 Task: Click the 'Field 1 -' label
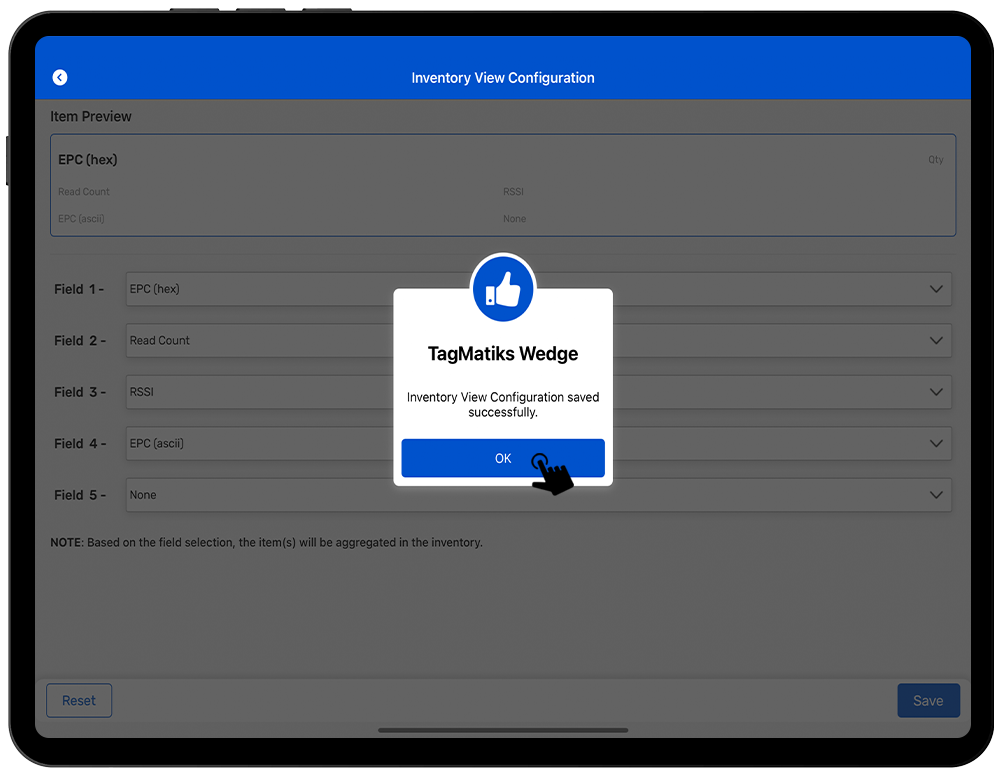[x=80, y=290]
